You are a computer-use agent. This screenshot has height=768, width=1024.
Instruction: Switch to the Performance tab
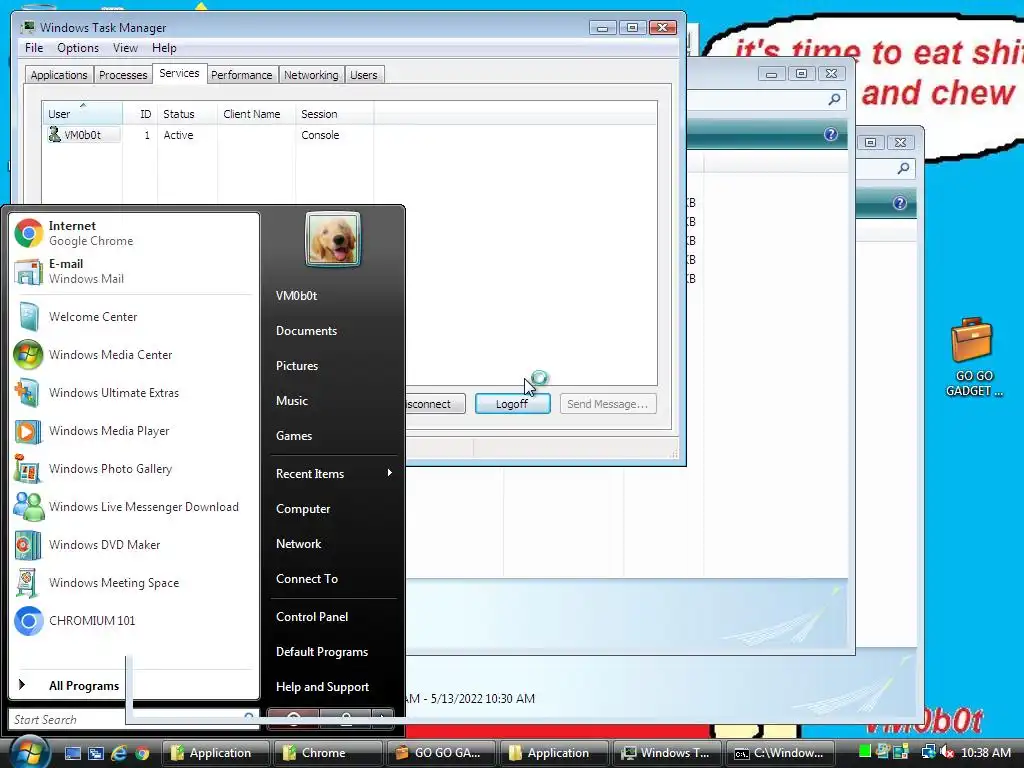[242, 74]
